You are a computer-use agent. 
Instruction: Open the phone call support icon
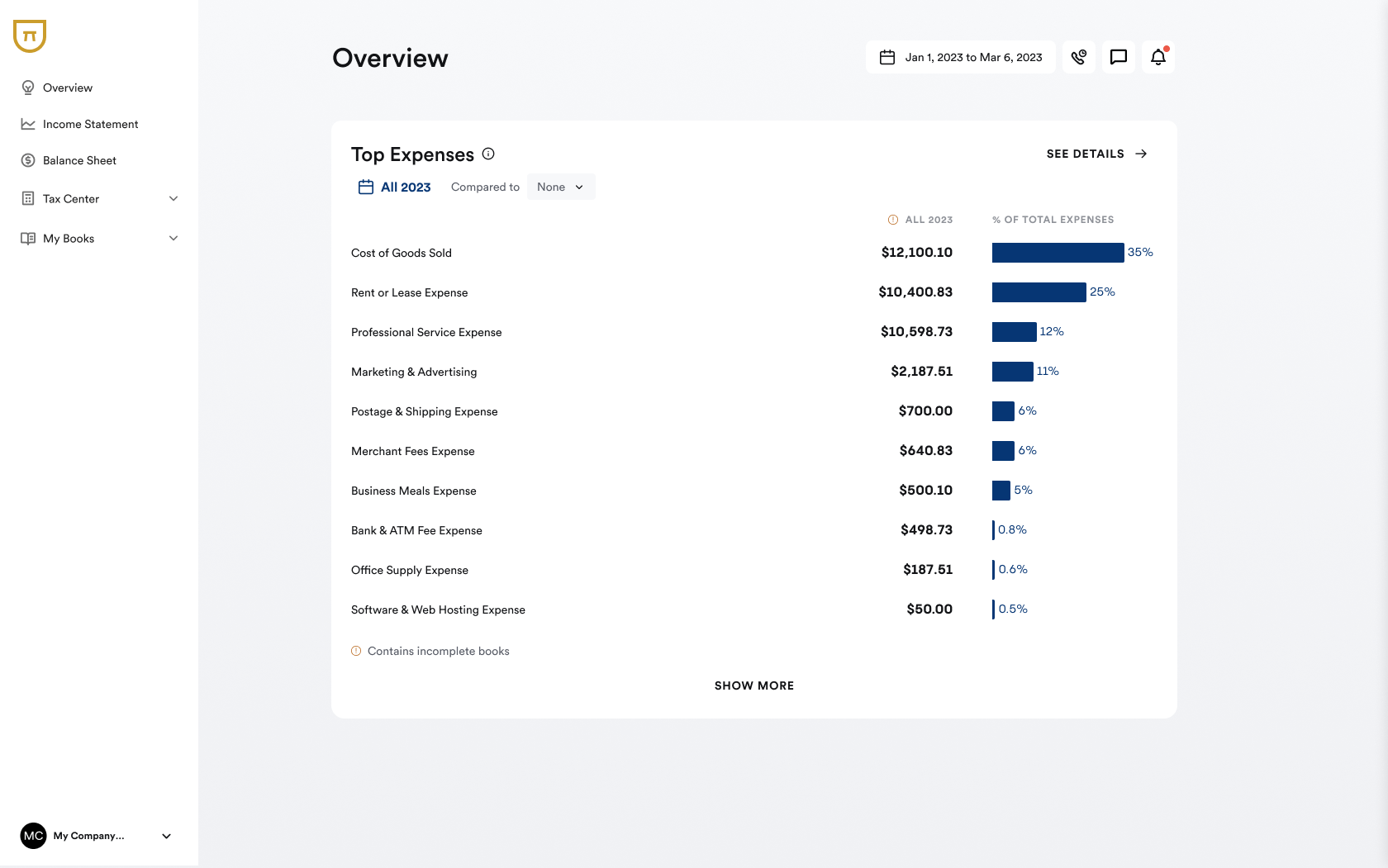coord(1078,57)
